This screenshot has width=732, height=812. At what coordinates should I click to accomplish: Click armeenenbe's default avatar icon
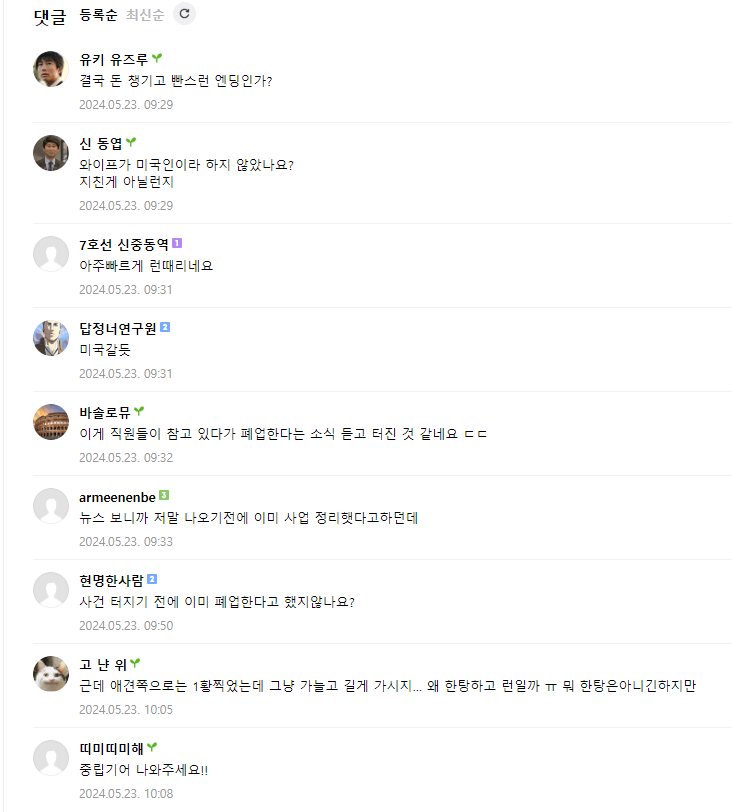[50, 505]
